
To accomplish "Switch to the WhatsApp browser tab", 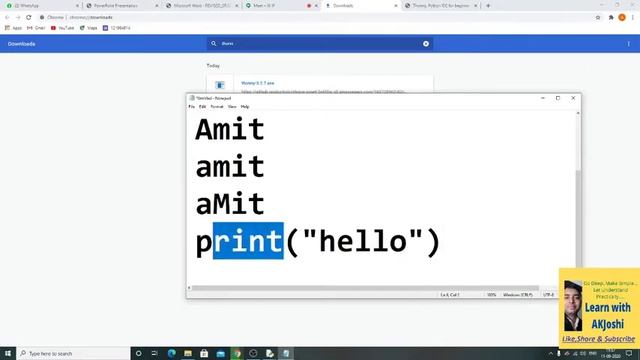I will click(x=41, y=6).
